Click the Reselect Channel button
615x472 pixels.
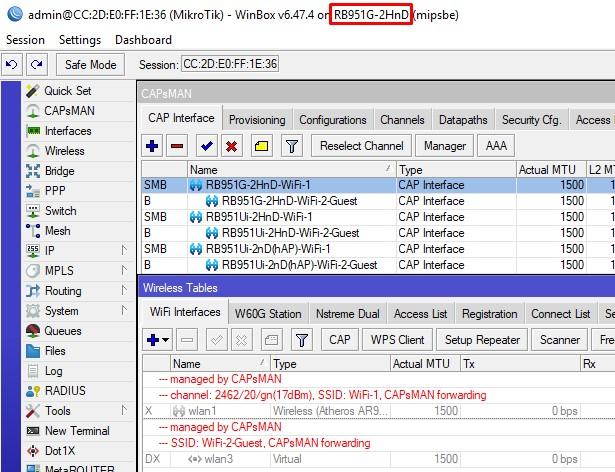tap(361, 146)
